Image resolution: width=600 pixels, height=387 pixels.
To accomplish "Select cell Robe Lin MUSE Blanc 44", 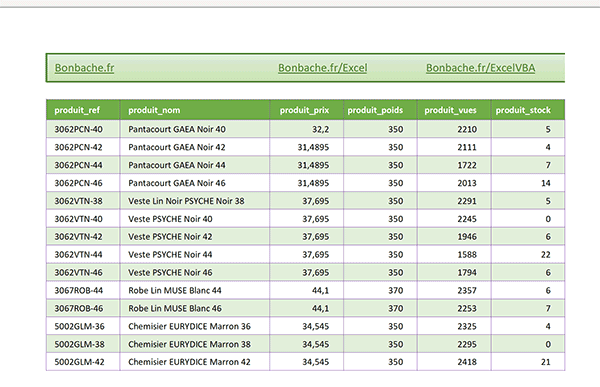I will click(195, 291).
